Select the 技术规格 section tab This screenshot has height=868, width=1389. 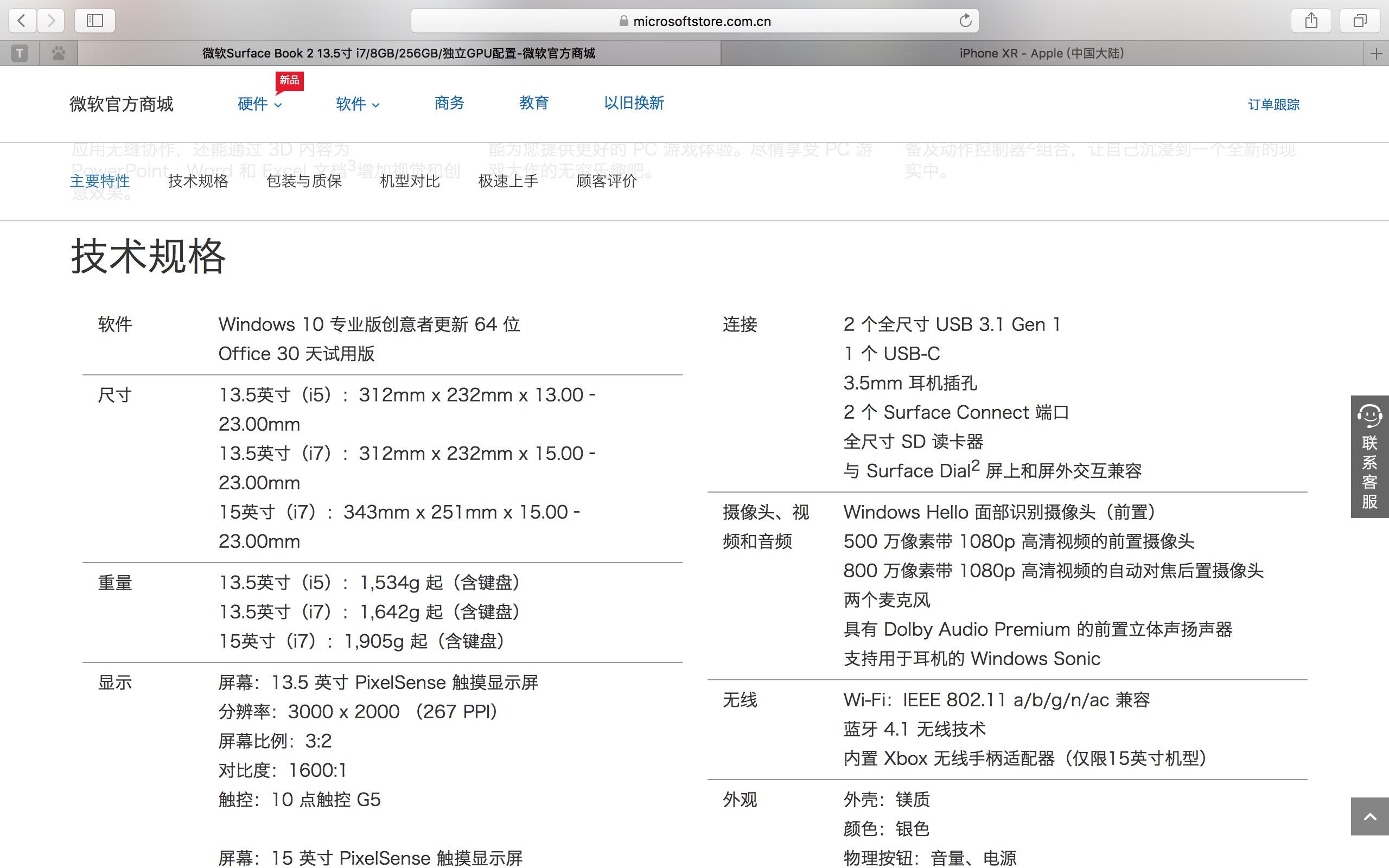tap(198, 181)
